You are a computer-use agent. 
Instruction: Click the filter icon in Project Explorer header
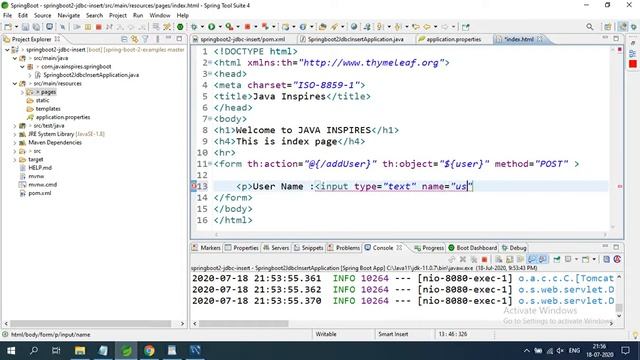click(x=145, y=39)
